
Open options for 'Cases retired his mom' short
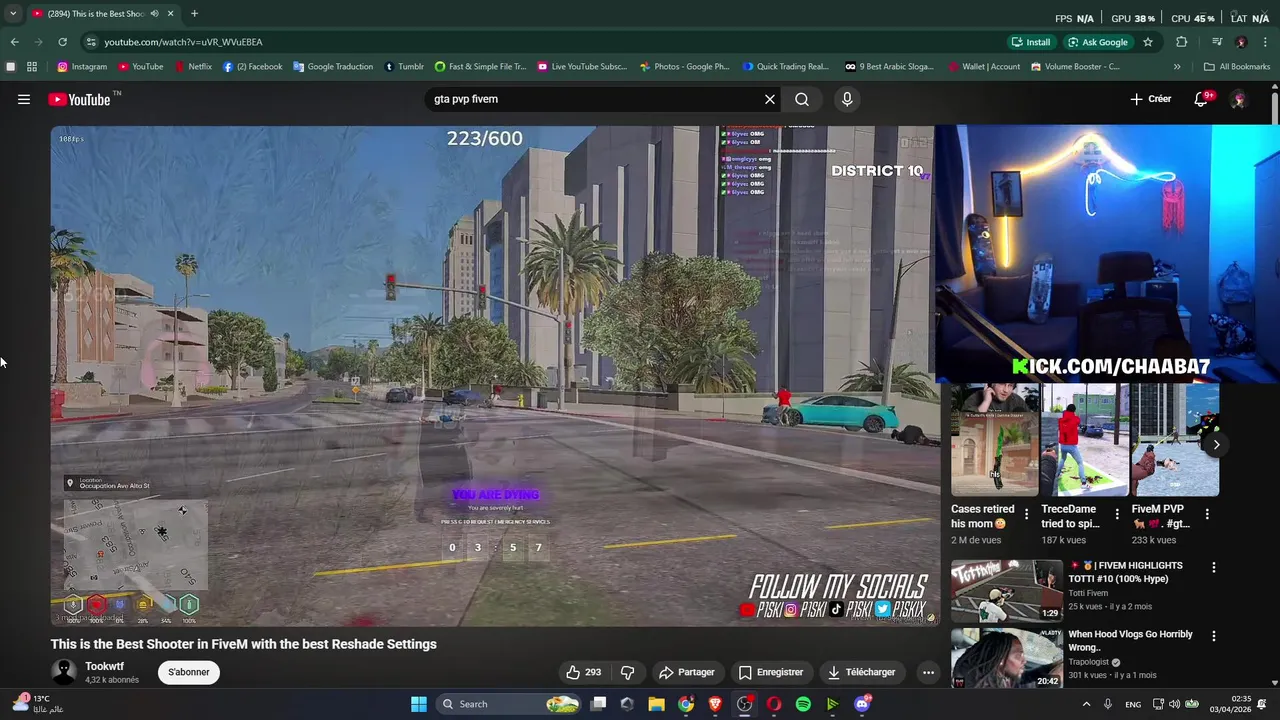(x=1026, y=514)
